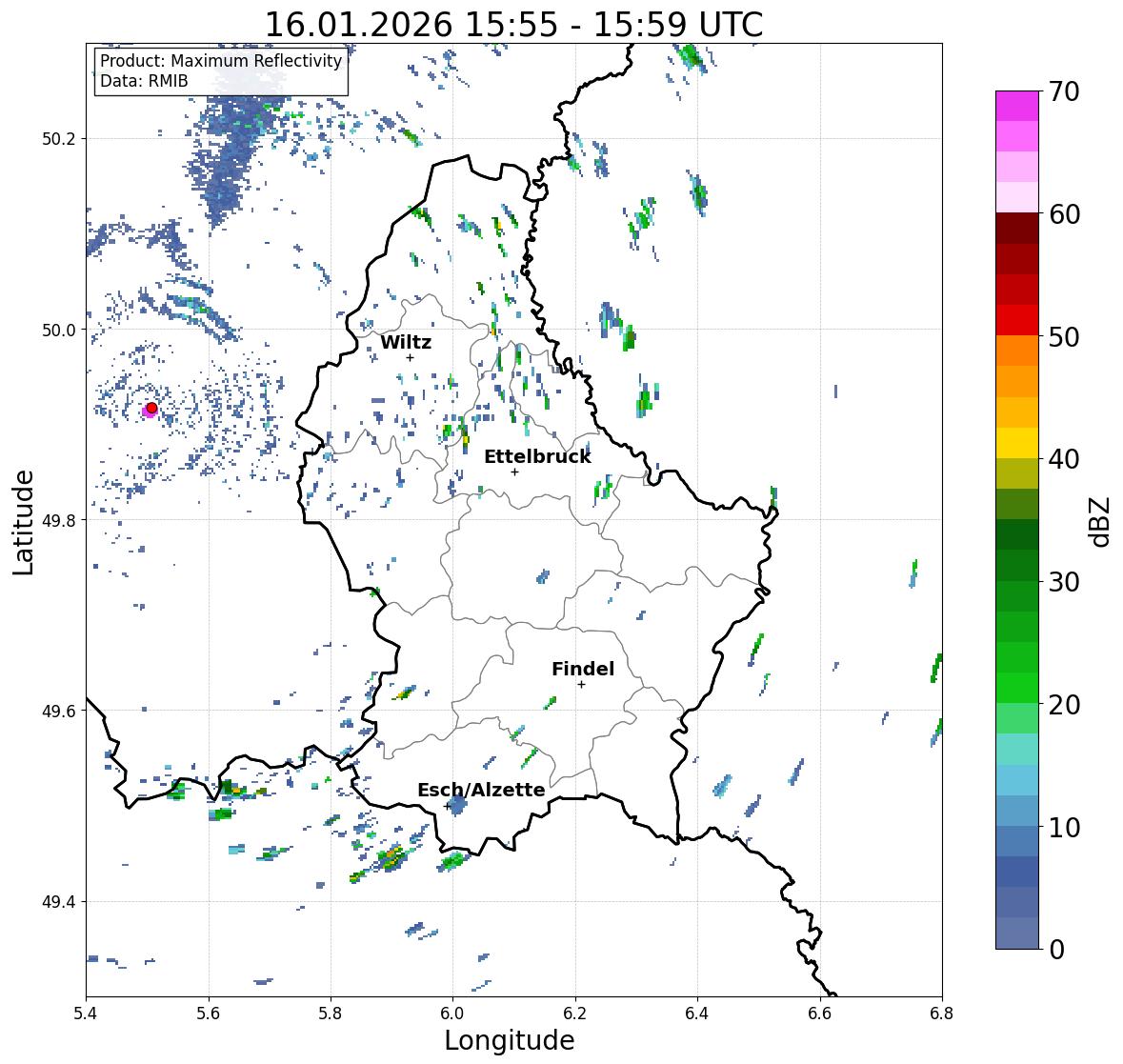Viewport: 1123px width, 1064px height.
Task: Click the magenta color band at top of colorbar
Action: coord(1017,106)
